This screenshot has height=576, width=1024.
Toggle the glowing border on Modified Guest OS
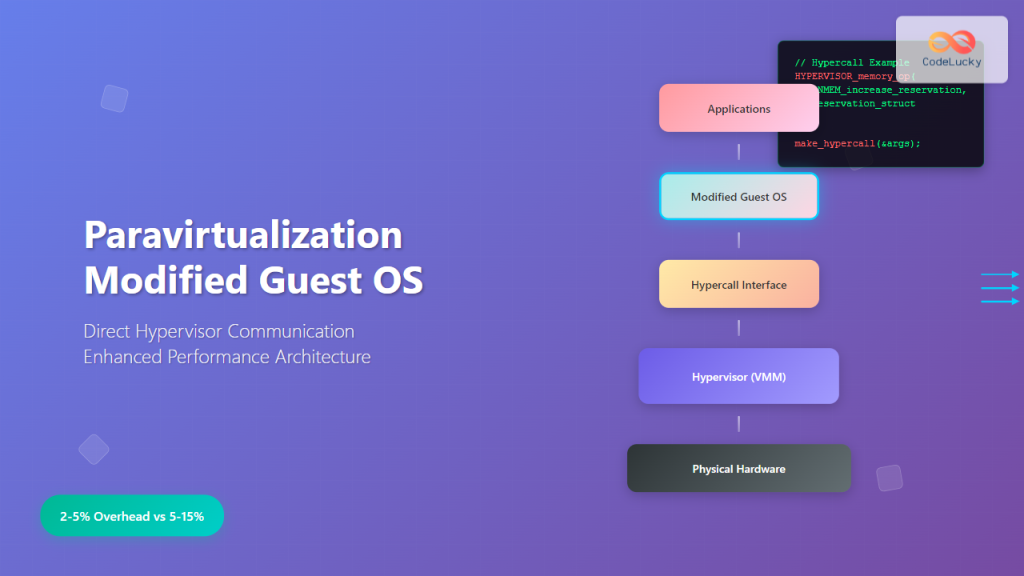pyautogui.click(x=739, y=175)
